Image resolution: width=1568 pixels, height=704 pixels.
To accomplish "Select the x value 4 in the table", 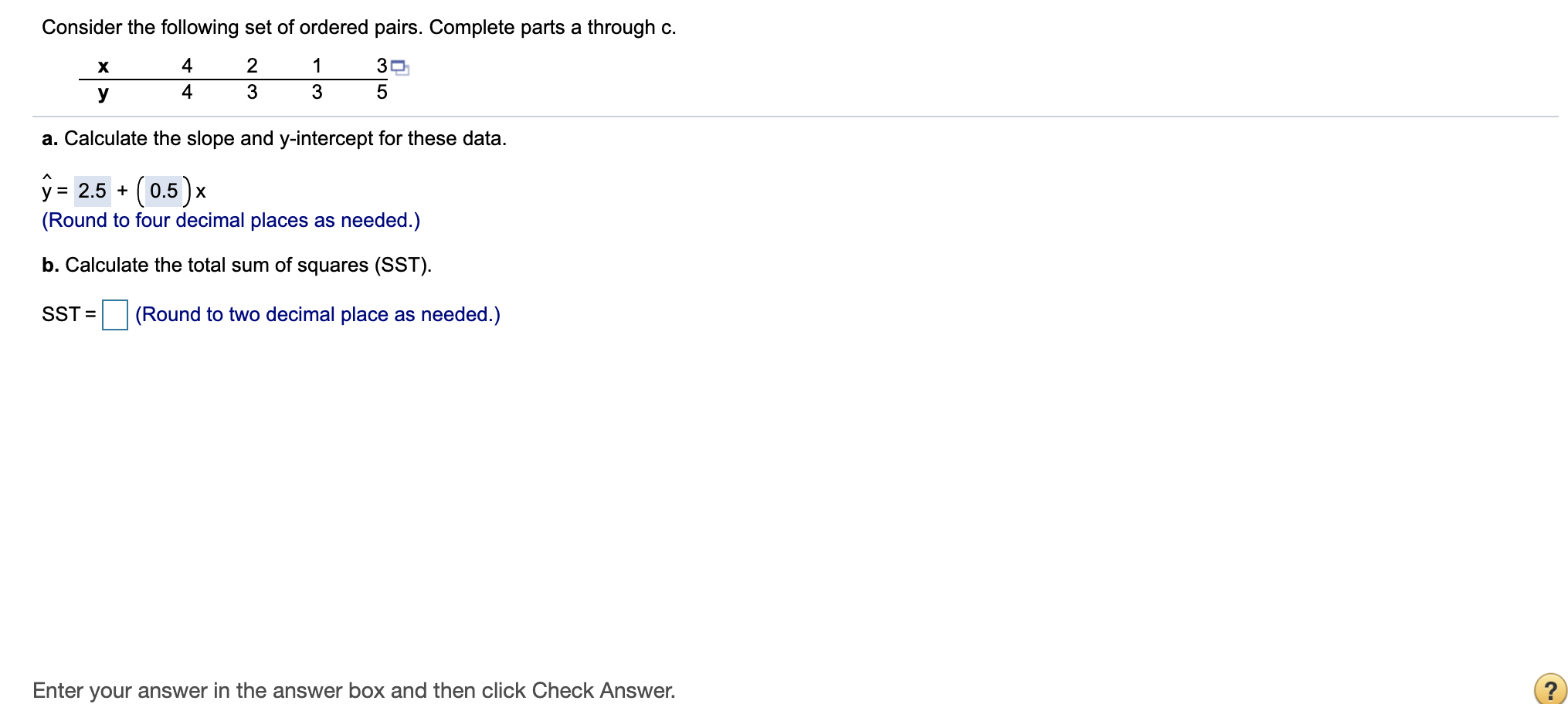I will [187, 66].
